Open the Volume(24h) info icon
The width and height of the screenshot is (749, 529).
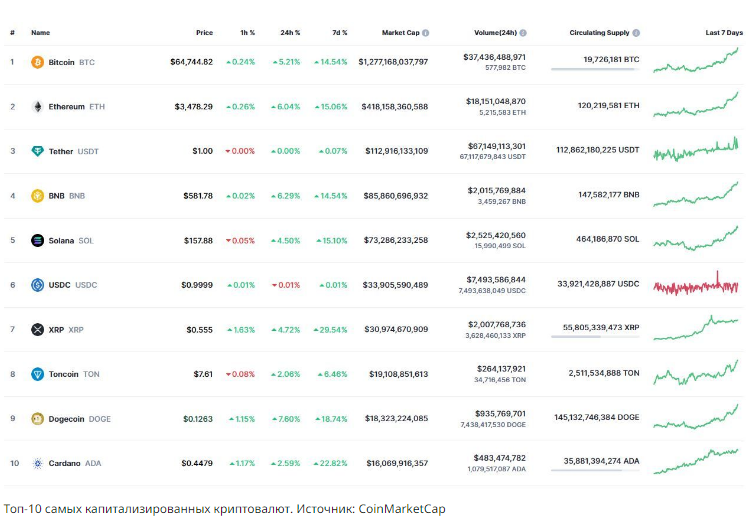[x=523, y=33]
